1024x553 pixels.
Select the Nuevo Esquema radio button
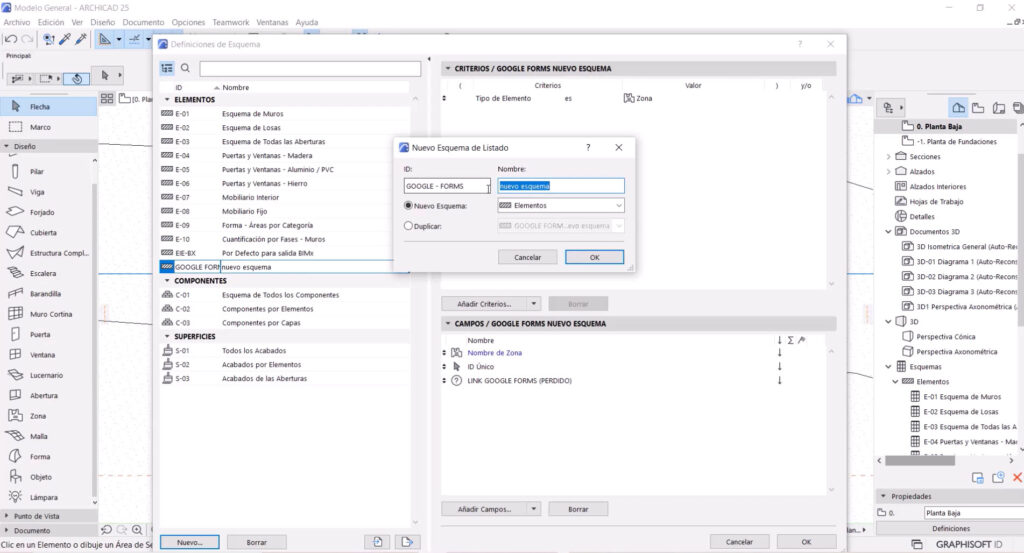[x=408, y=205]
